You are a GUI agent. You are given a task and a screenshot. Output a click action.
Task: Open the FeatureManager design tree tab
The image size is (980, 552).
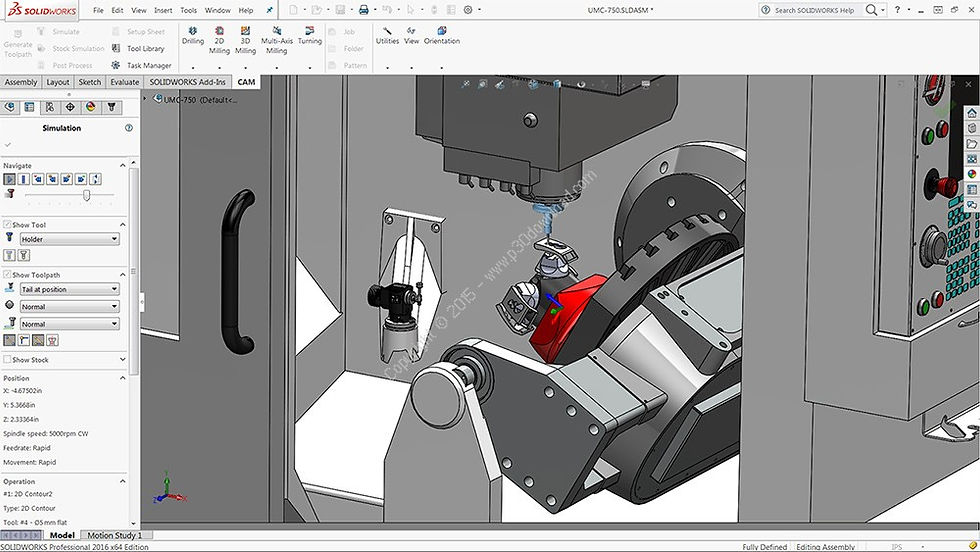click(9, 108)
